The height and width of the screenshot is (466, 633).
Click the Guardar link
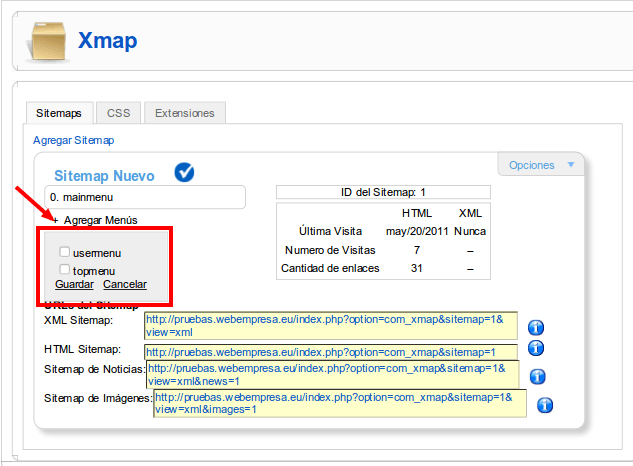[74, 284]
